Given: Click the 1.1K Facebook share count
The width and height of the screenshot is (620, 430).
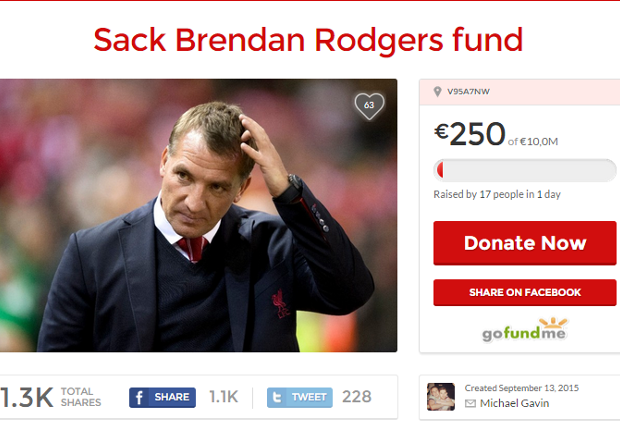Looking at the screenshot, I should point(223,397).
